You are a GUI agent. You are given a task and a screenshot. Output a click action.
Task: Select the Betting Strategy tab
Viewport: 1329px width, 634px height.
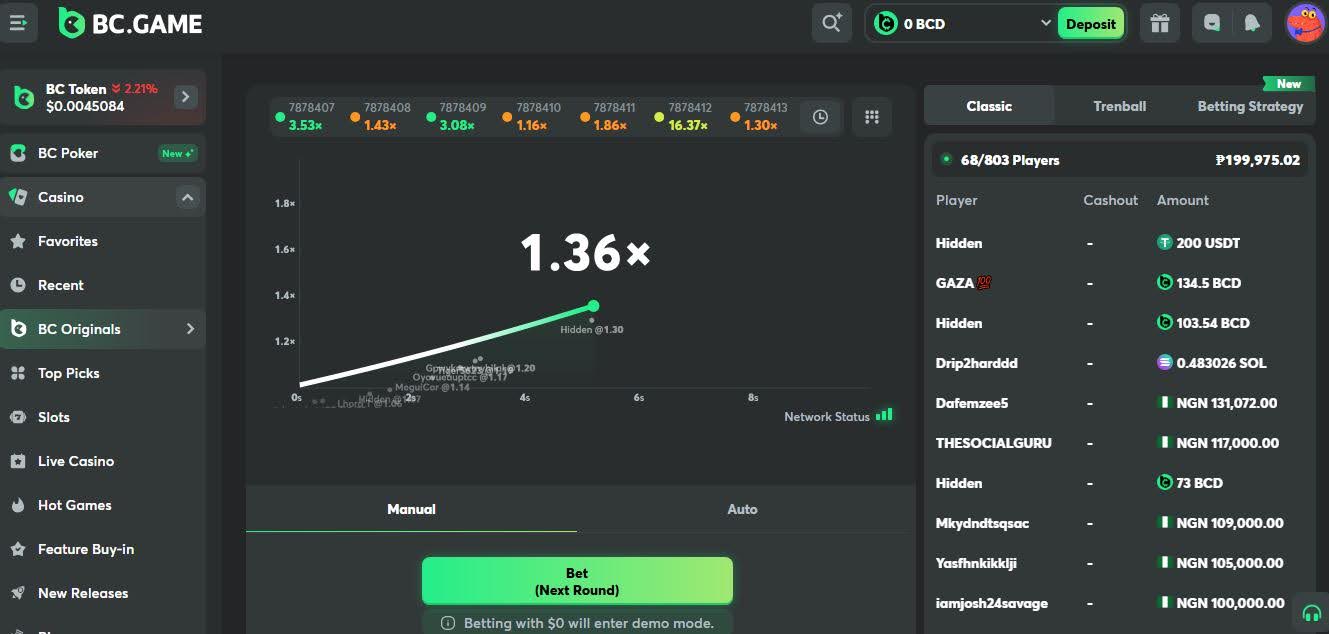(x=1250, y=106)
